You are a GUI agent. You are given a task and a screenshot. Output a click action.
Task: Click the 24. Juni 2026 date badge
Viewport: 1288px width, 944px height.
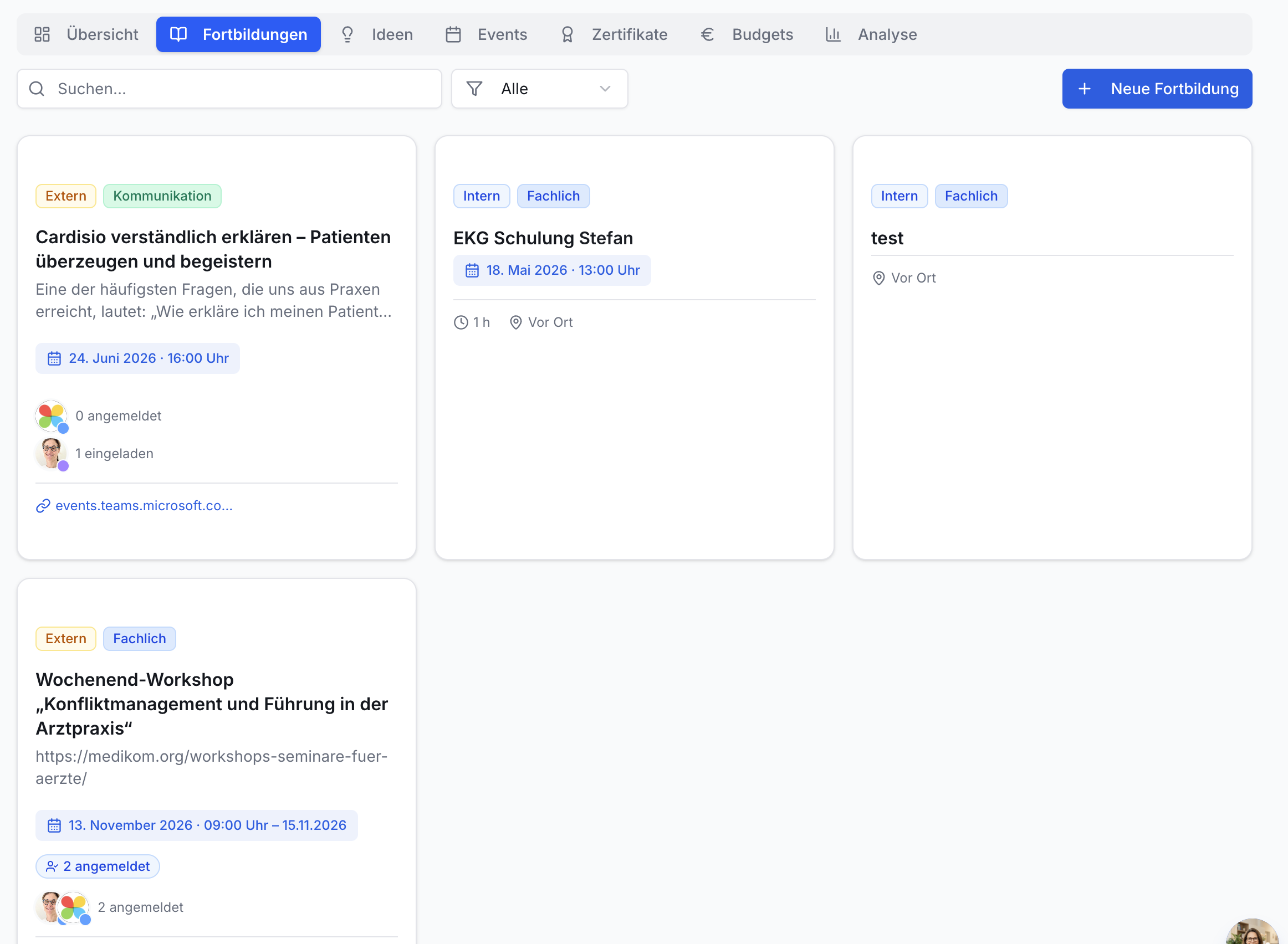[138, 358]
